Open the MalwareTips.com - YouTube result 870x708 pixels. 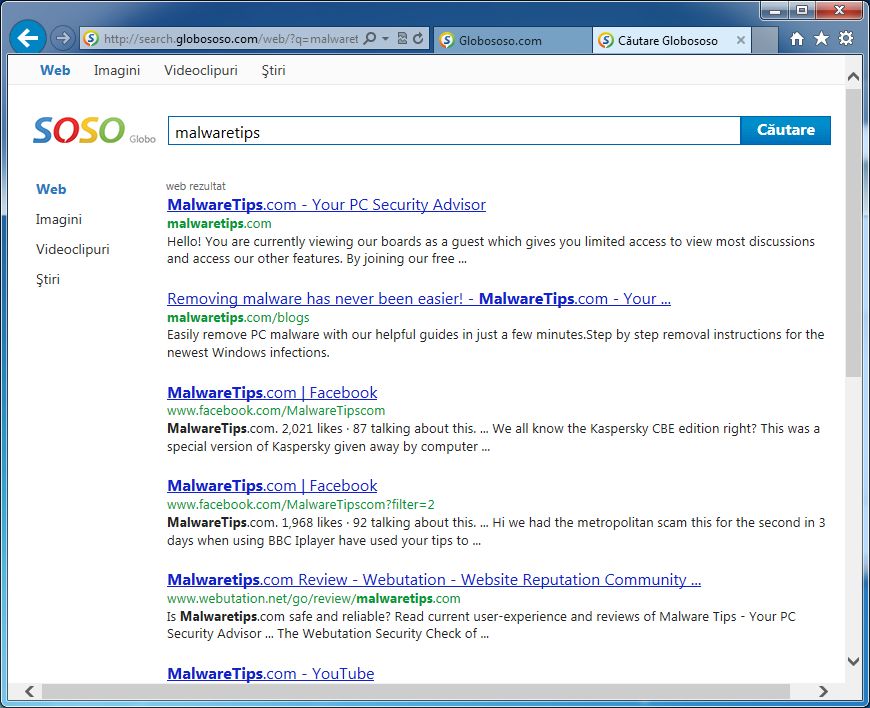click(x=270, y=674)
